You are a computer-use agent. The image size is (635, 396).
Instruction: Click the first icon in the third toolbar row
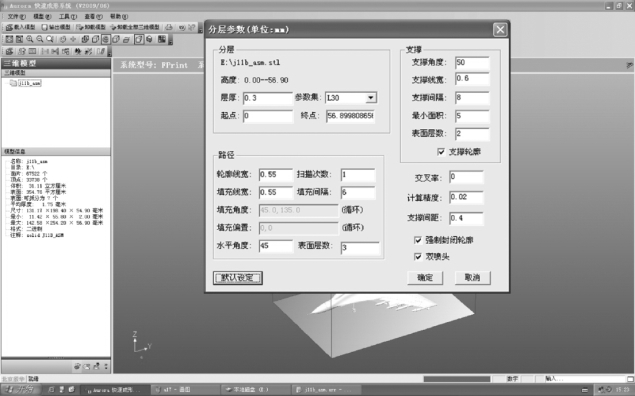(9, 51)
